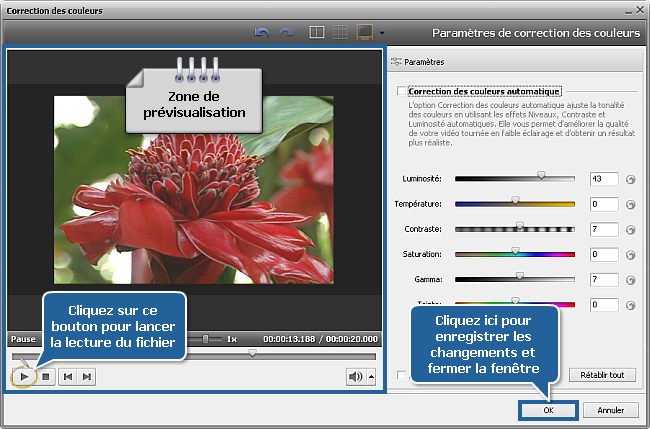Select the split view layout icon
The width and height of the screenshot is (650, 429).
point(317,33)
